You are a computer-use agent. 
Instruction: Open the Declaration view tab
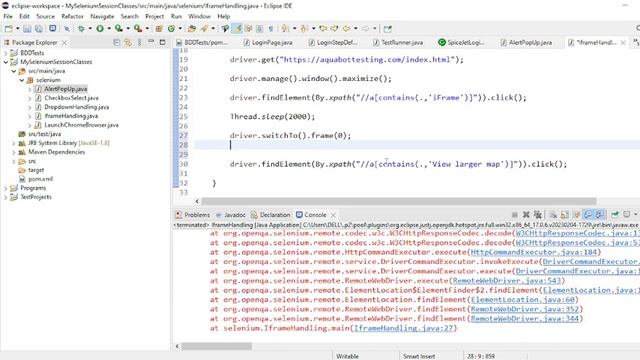tap(270, 215)
